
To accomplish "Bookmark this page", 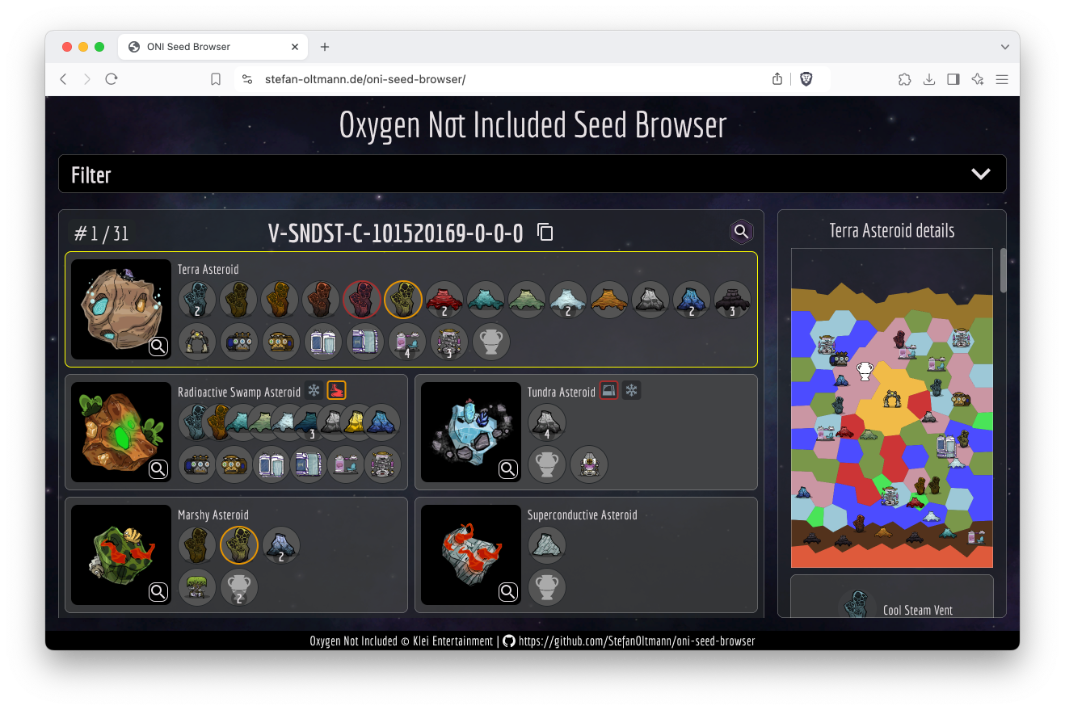I will click(x=215, y=79).
